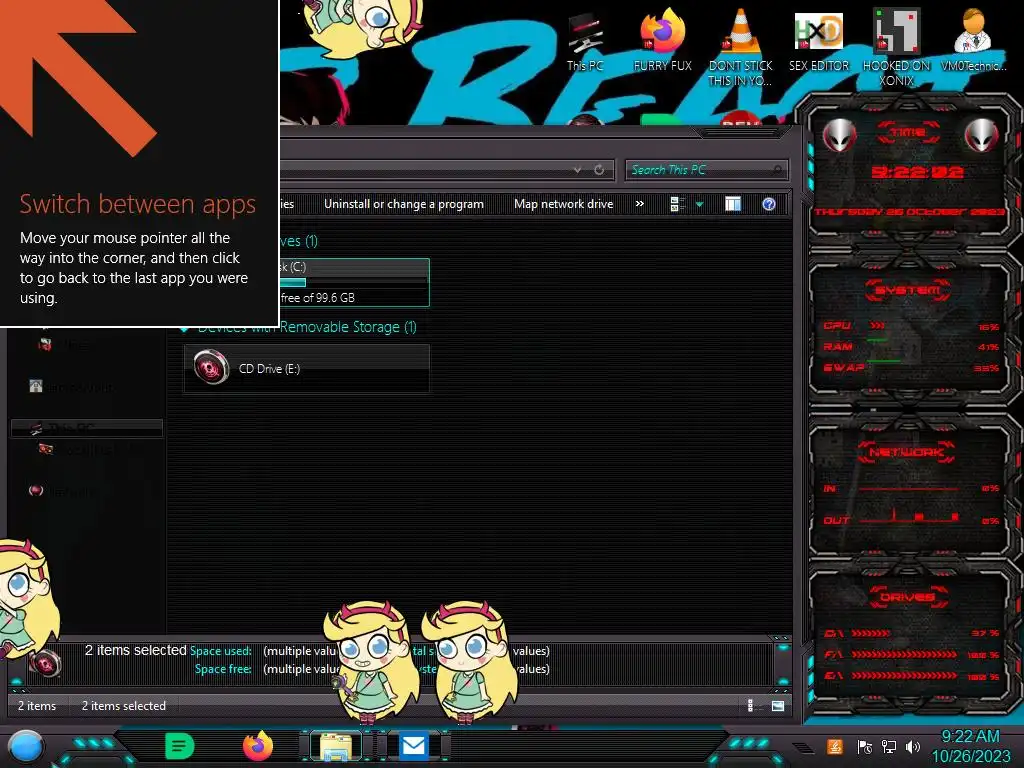Click 2 items selected in status bar
Screen dimensions: 1024x768
(x=123, y=706)
